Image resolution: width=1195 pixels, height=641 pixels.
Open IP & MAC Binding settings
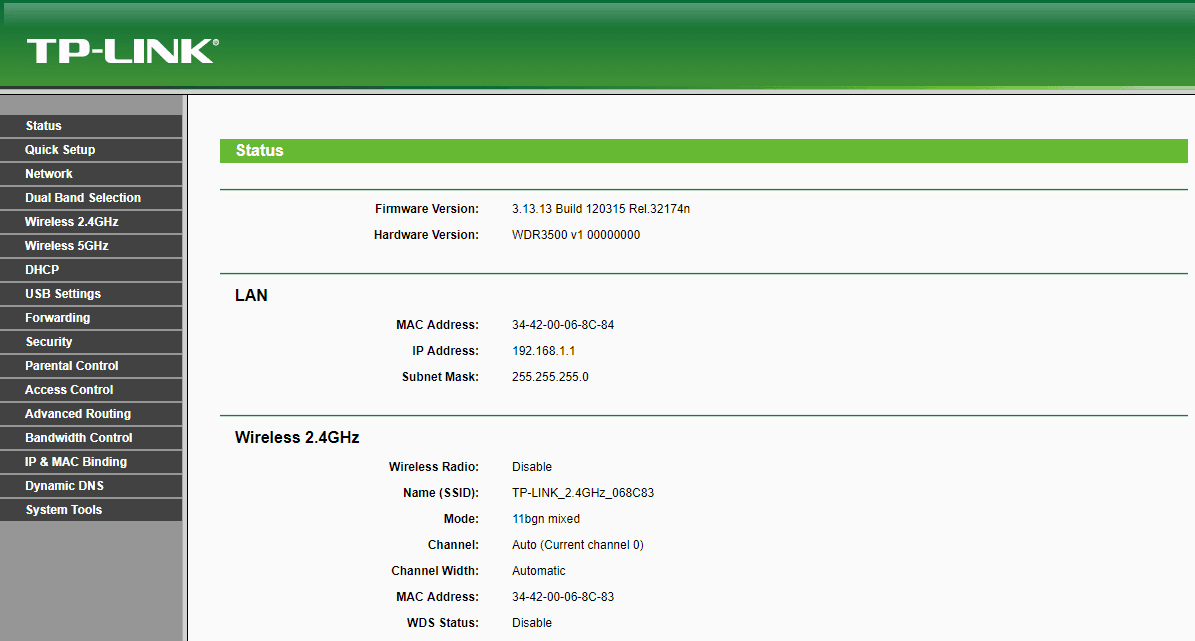[x=72, y=461]
